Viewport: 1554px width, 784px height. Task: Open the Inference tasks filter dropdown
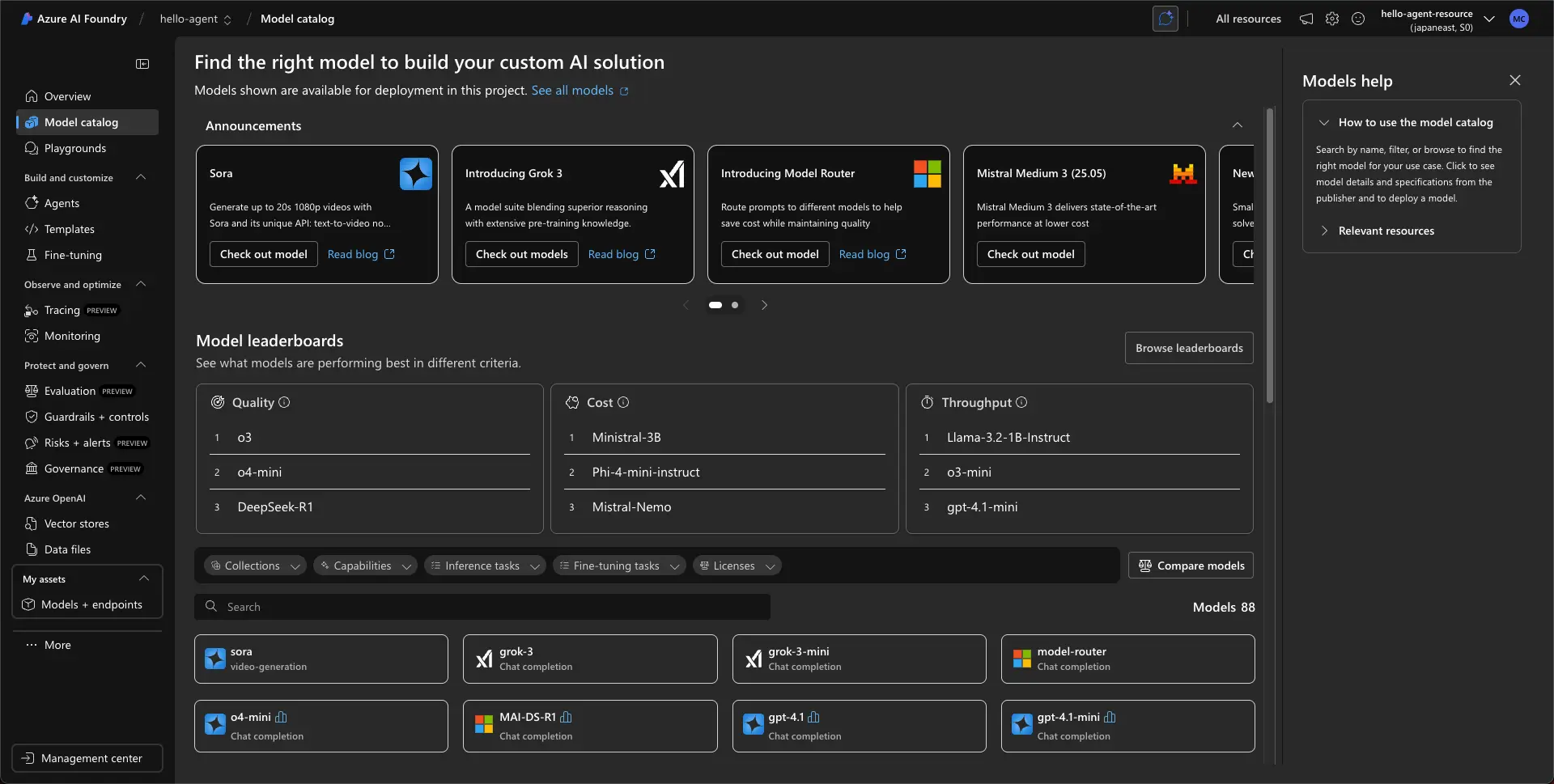[485, 566]
